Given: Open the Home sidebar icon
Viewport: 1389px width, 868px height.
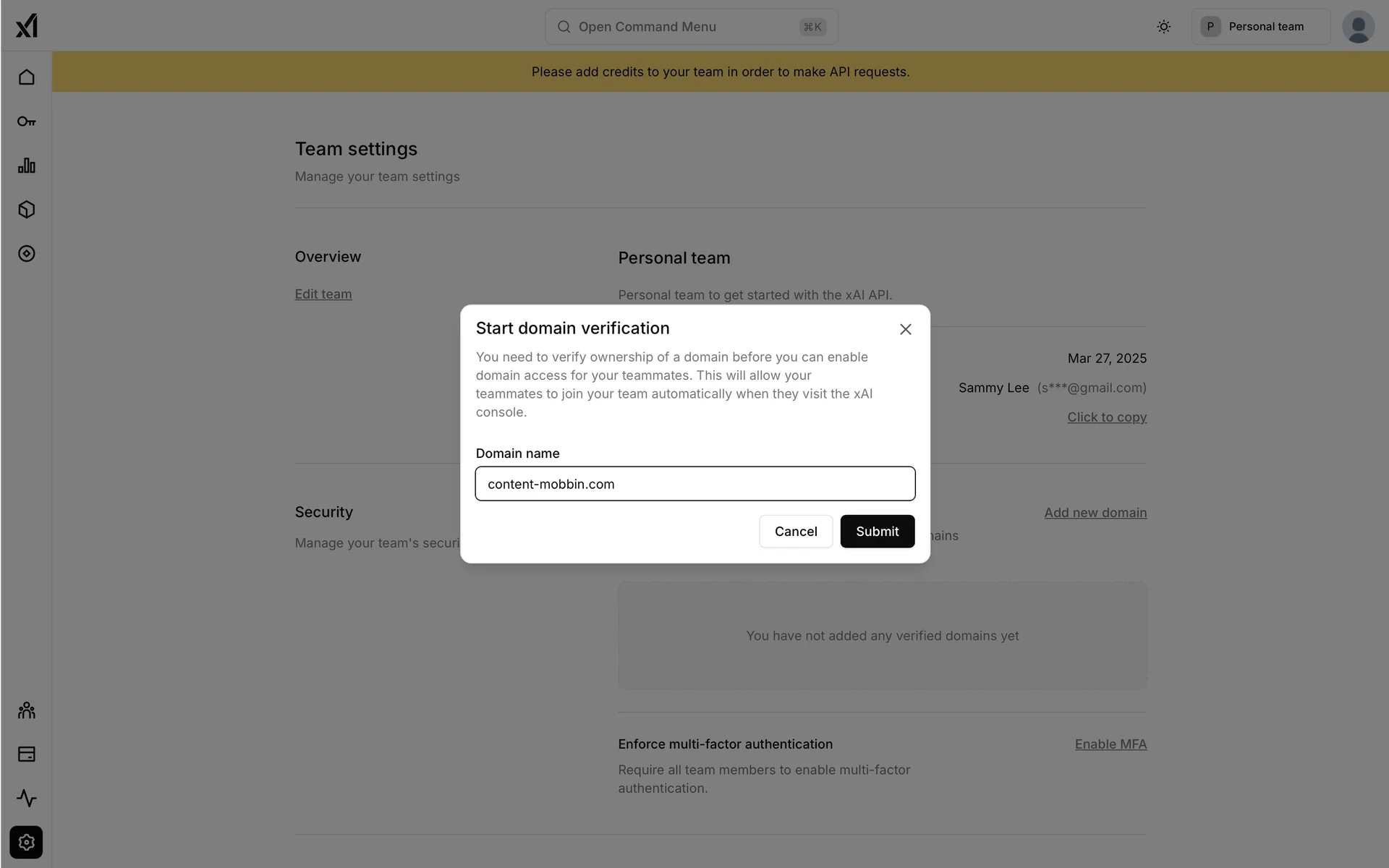Looking at the screenshot, I should coord(27,77).
